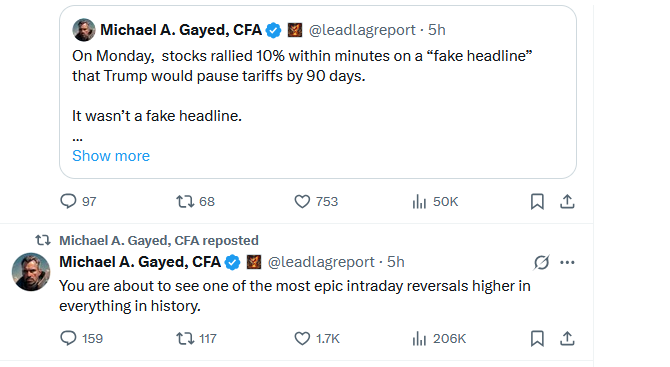This screenshot has width=670, height=367.
Task: View analytics showing 206K views
Action: [x=439, y=338]
